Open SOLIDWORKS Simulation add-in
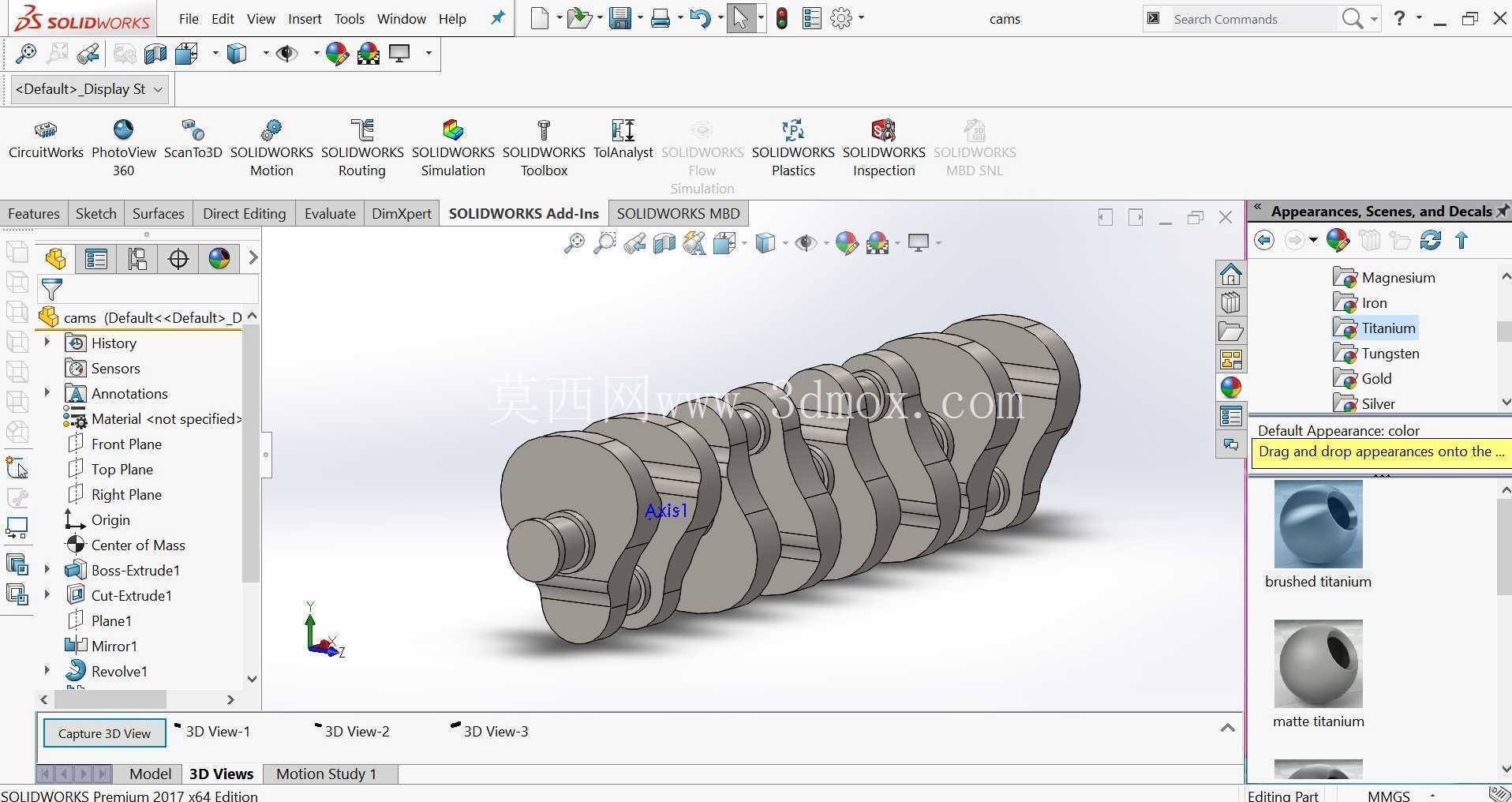 [453, 148]
